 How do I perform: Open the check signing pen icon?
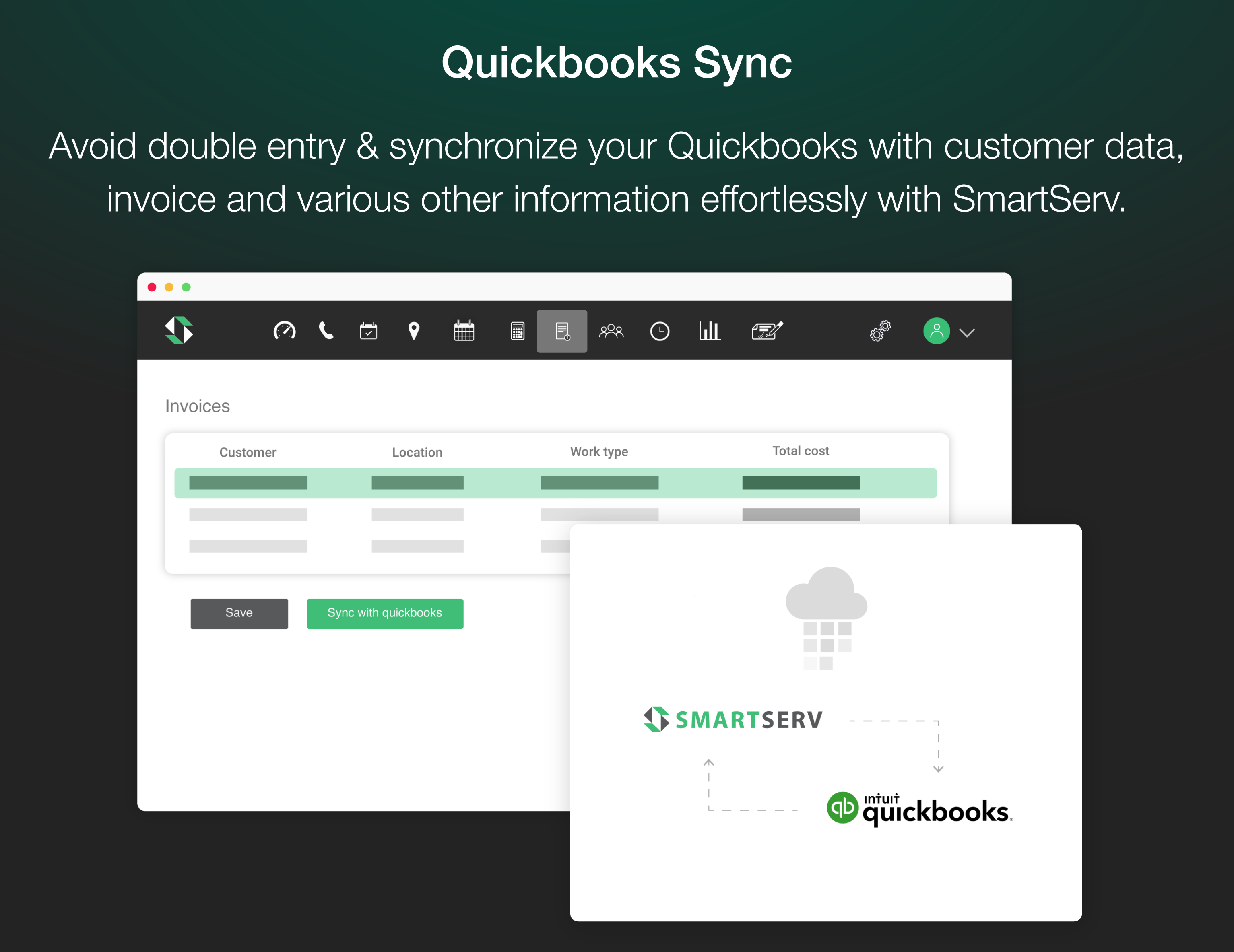point(767,330)
